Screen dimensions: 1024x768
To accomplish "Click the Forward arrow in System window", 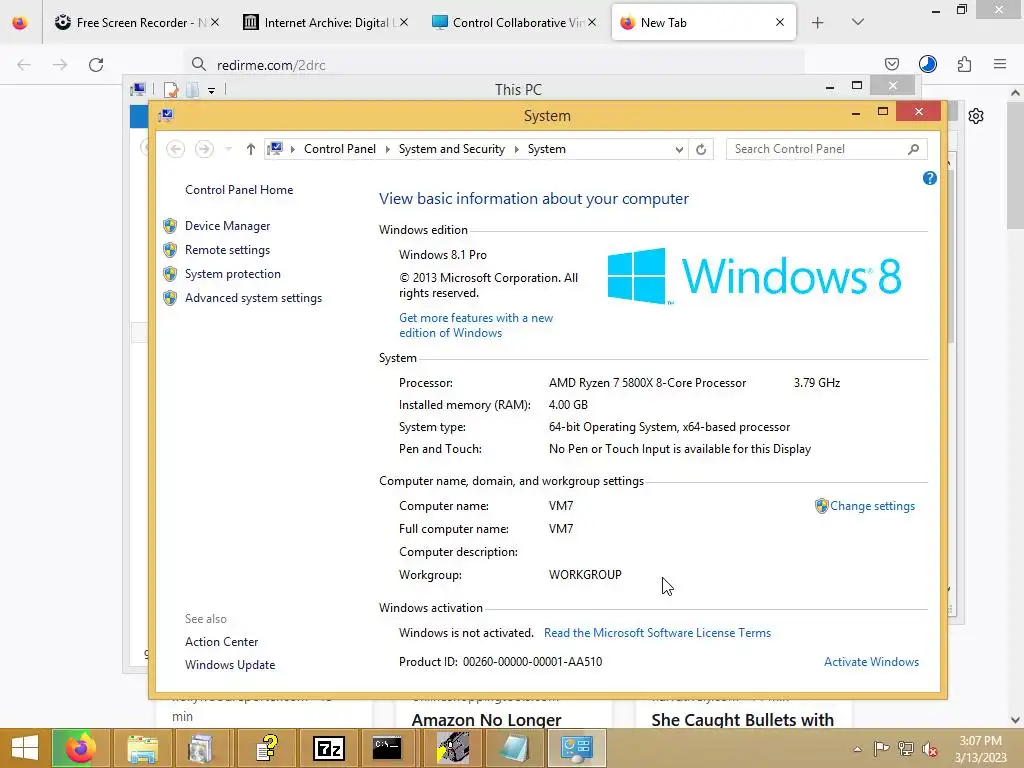I will [204, 150].
